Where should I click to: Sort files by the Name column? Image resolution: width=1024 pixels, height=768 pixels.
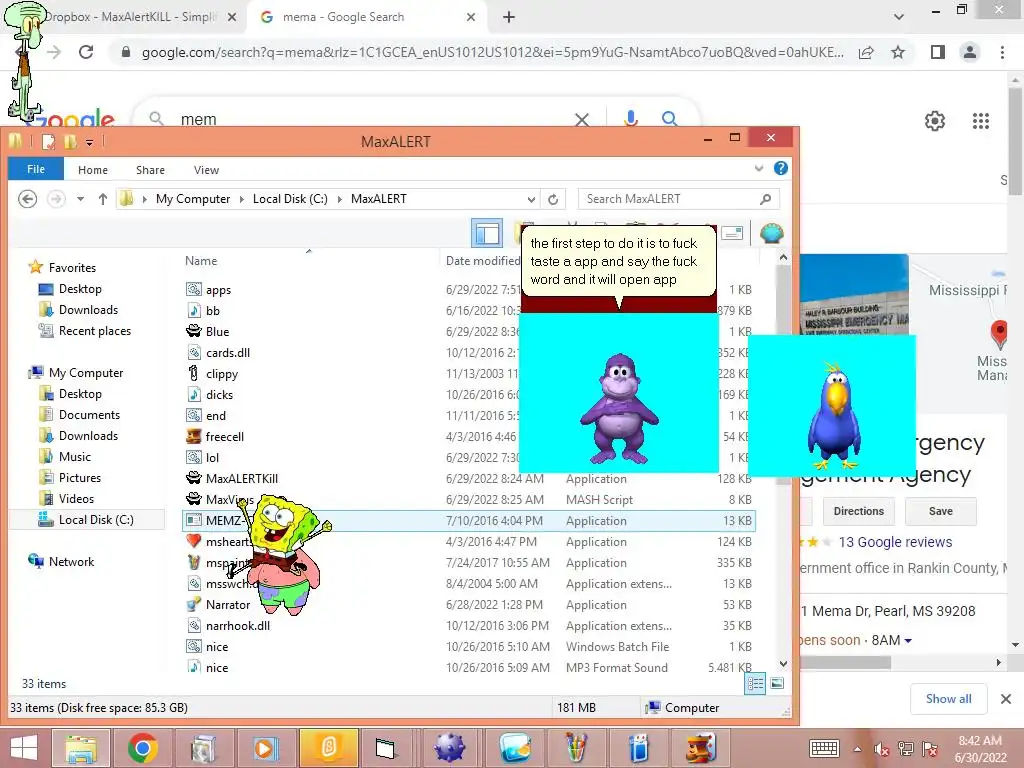pos(201,261)
